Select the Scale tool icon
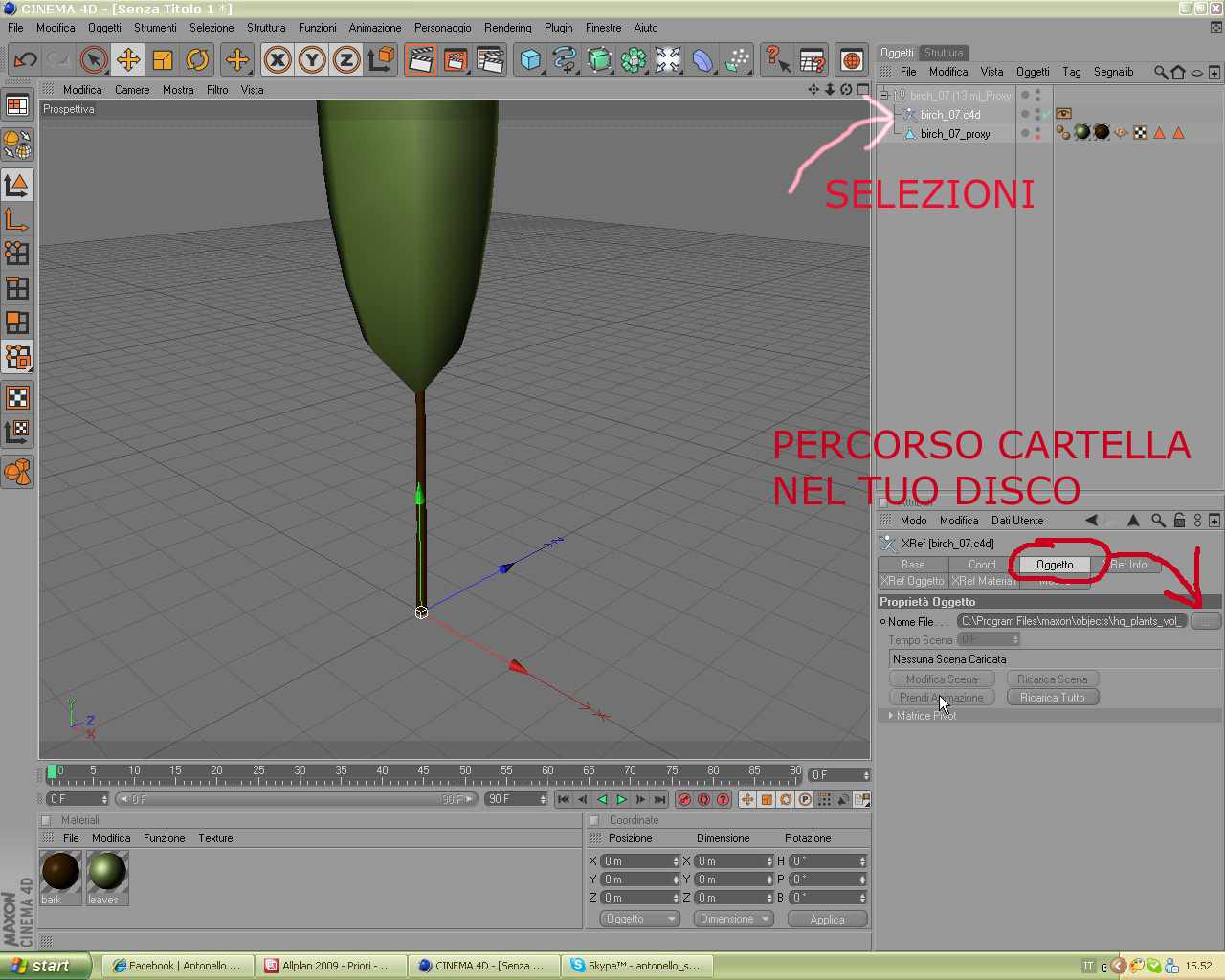Viewport: 1225px width, 980px height. point(163,60)
